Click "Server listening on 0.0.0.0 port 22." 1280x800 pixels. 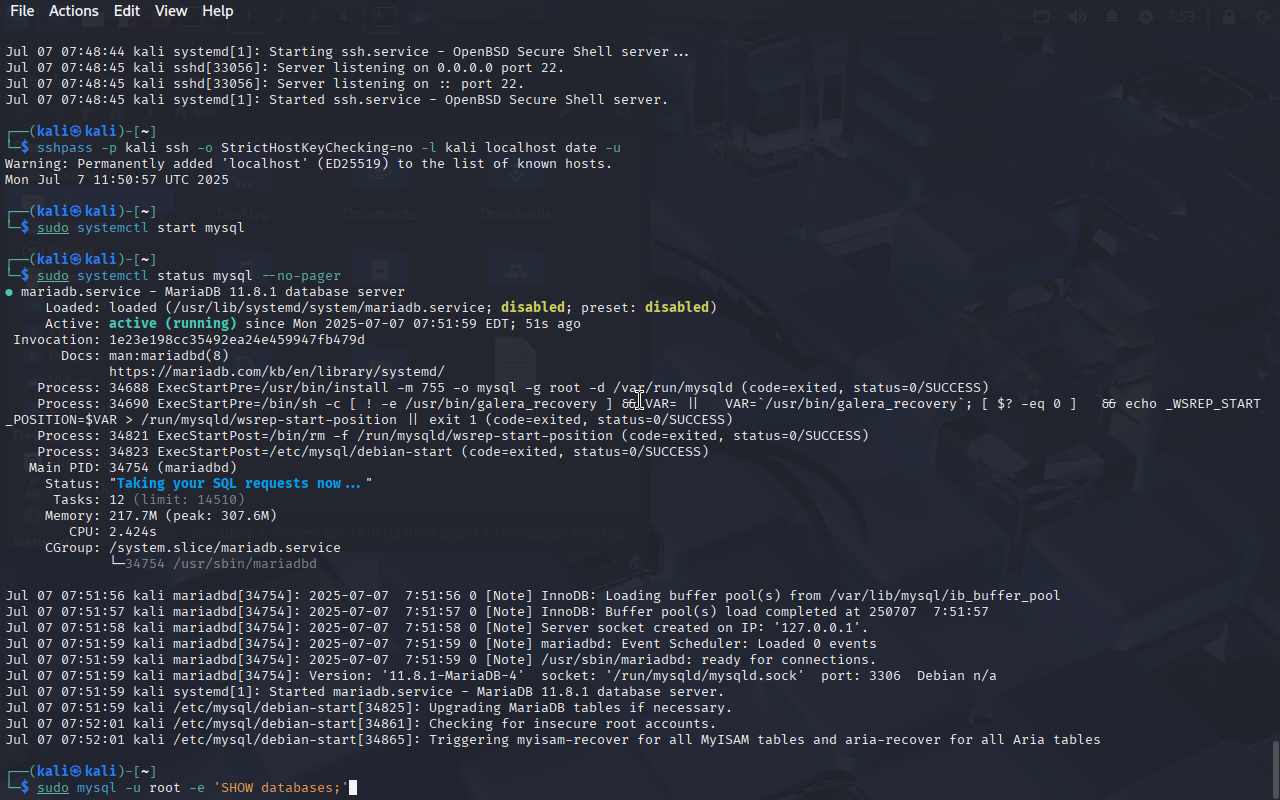coord(421,68)
